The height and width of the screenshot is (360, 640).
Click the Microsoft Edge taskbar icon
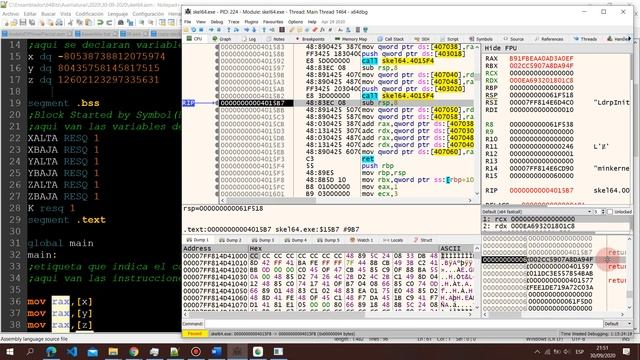click(51, 351)
